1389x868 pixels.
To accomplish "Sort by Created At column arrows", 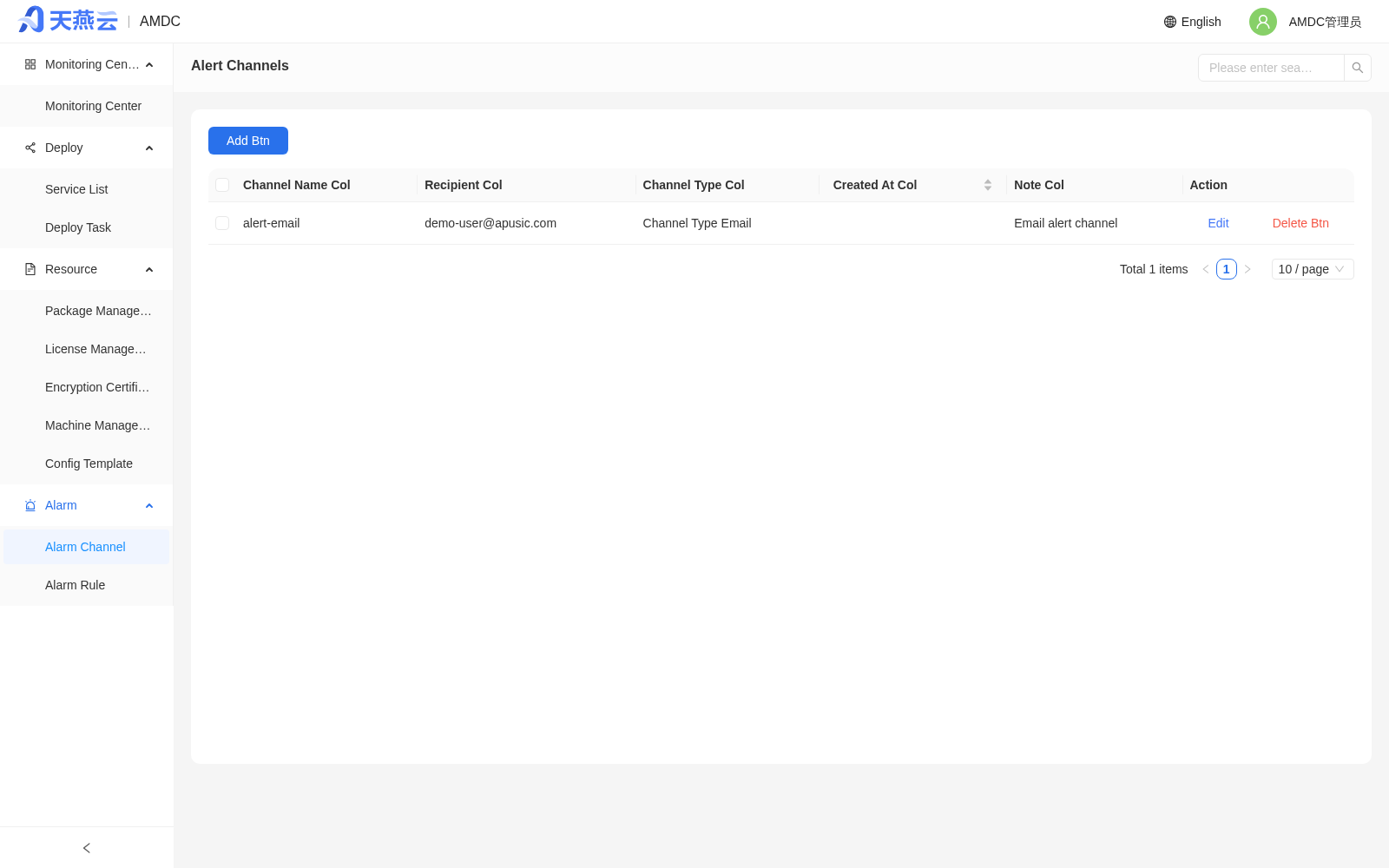I will tap(988, 185).
